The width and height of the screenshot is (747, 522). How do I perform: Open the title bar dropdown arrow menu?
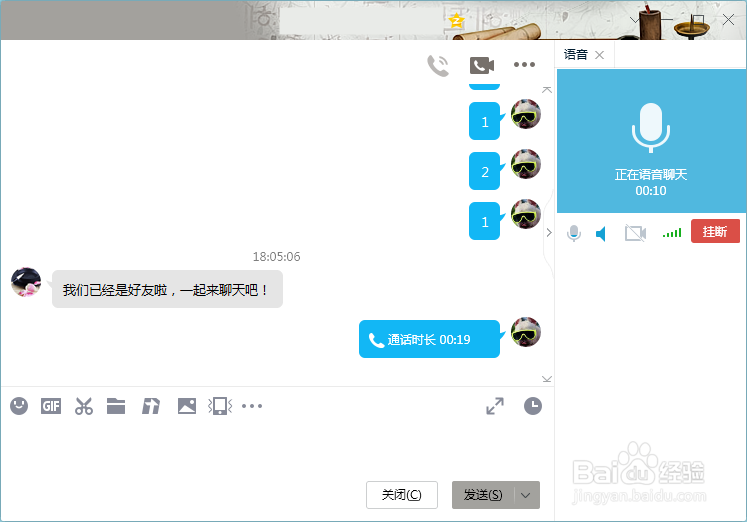click(634, 20)
